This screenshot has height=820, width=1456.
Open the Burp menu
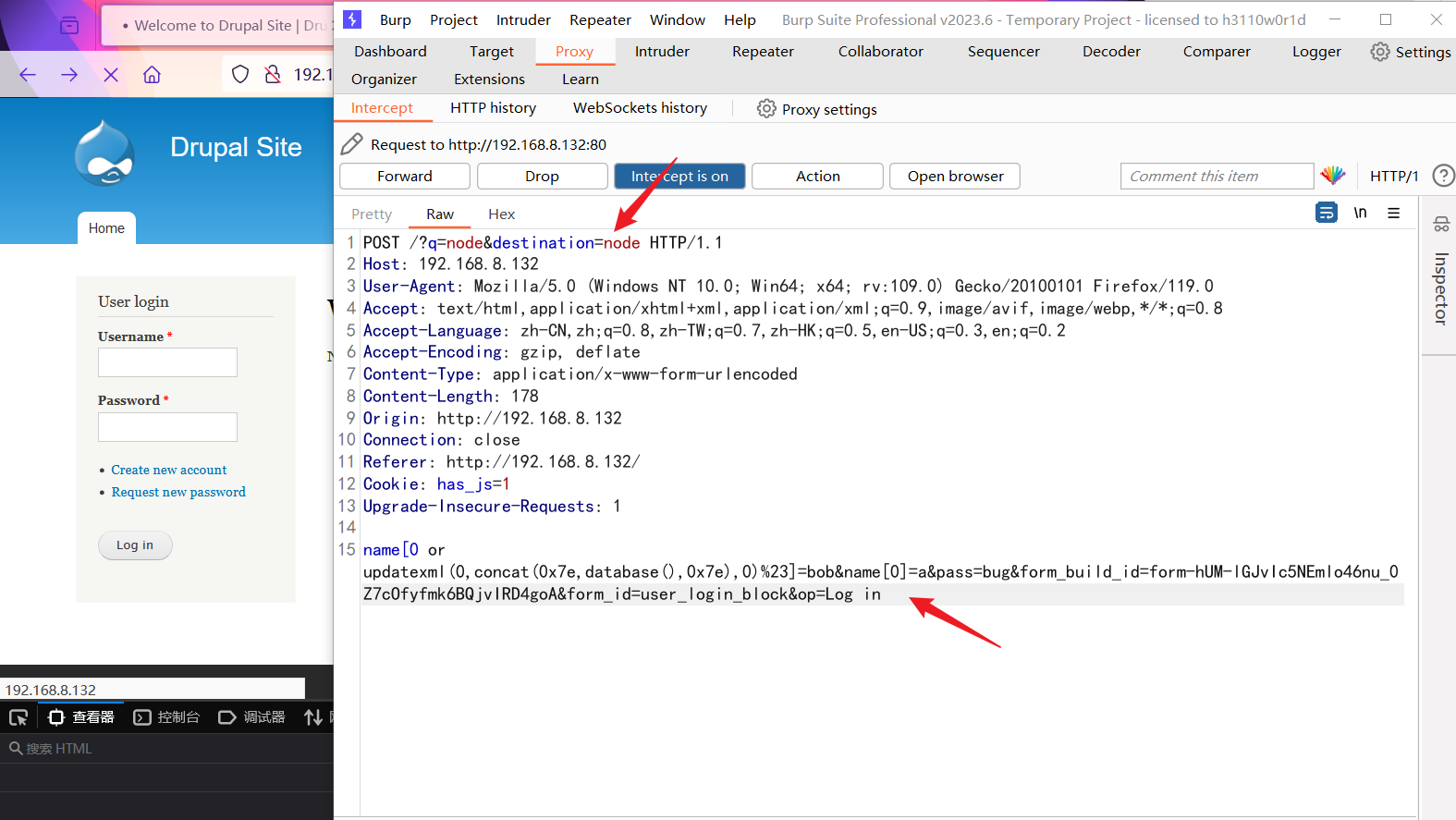point(395,19)
